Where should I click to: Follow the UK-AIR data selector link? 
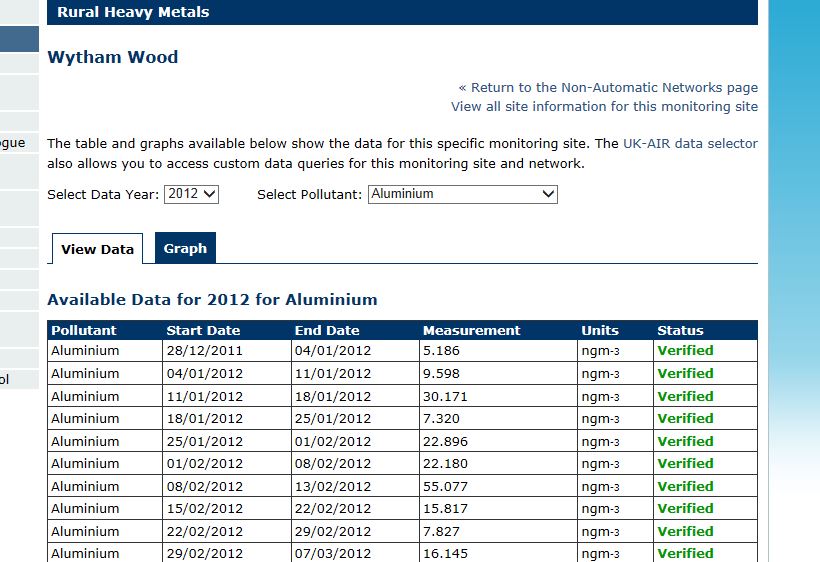click(690, 144)
